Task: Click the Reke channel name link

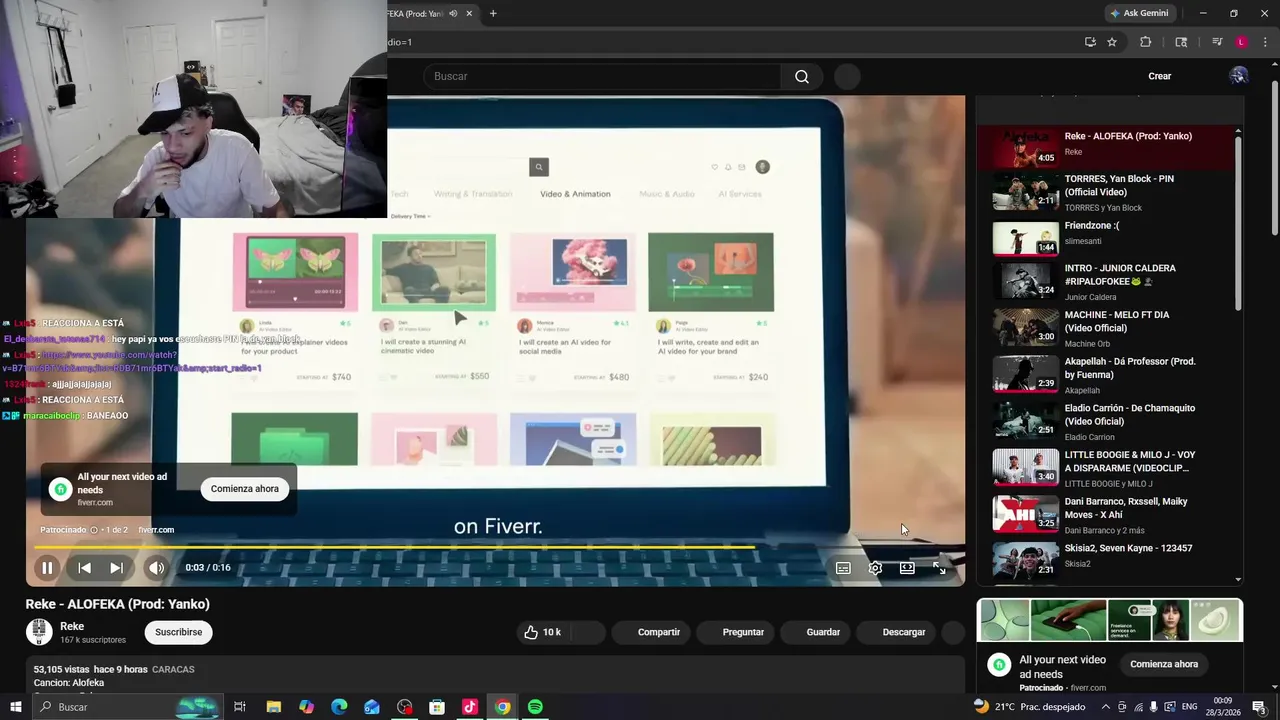Action: coord(72,626)
